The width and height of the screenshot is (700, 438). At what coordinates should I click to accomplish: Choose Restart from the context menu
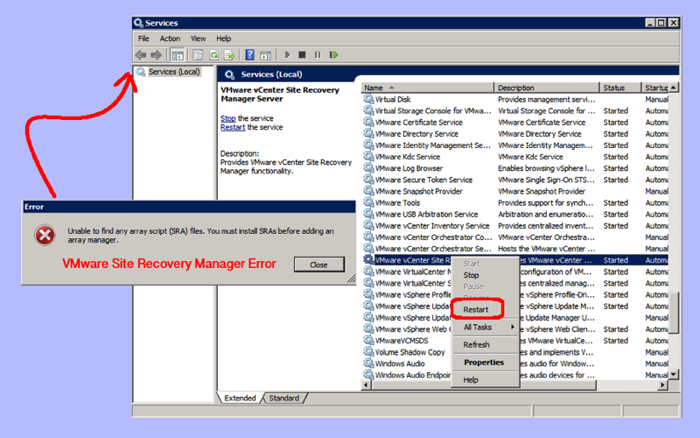[x=476, y=309]
